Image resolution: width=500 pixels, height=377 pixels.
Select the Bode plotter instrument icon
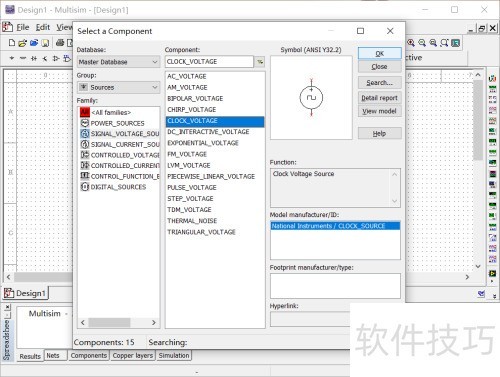[x=492, y=131]
